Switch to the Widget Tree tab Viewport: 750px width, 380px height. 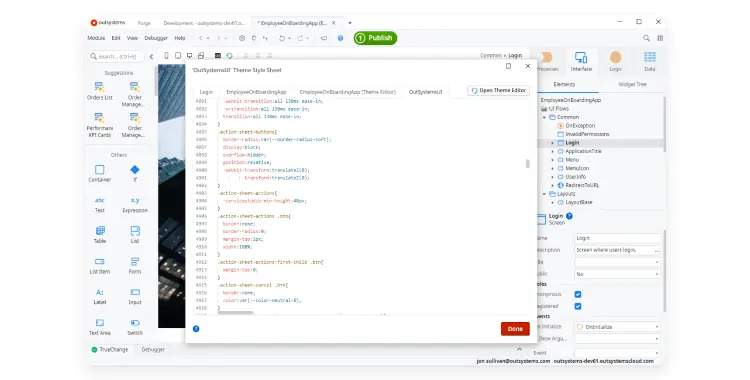632,84
